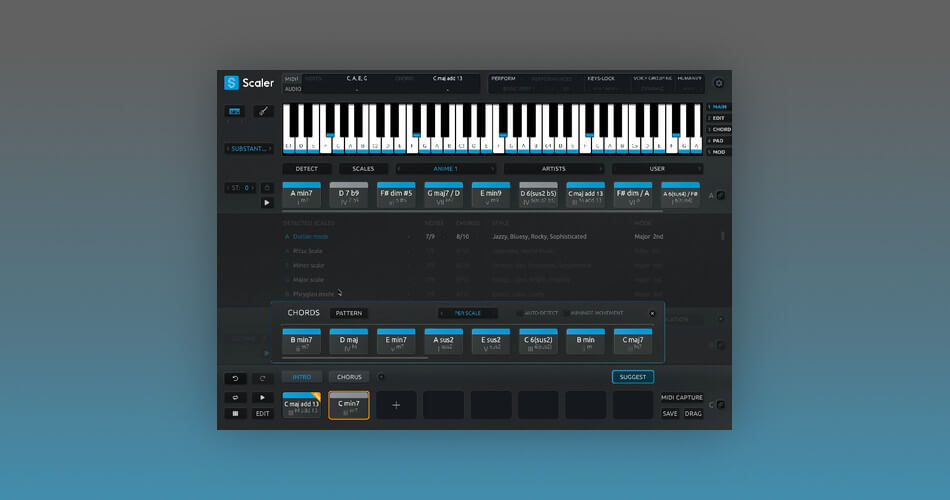This screenshot has height=500, width=950.
Task: Click the undo arrow icon
Action: (x=235, y=378)
